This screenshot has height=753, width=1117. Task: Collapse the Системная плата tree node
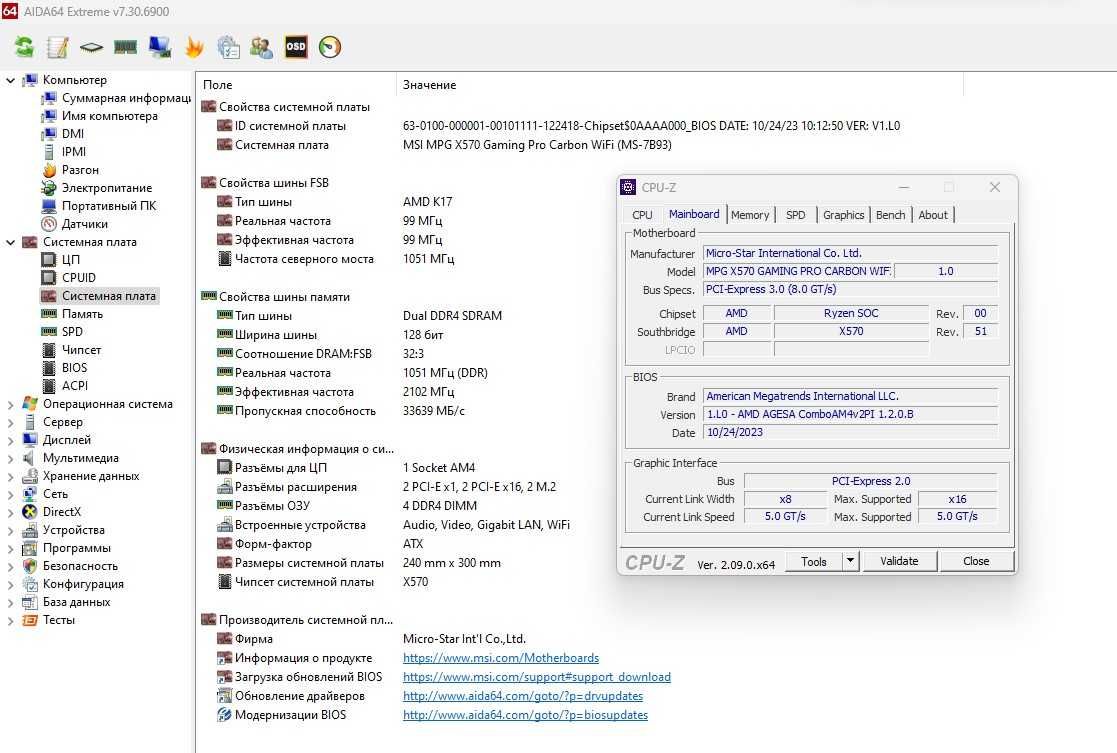click(10, 242)
